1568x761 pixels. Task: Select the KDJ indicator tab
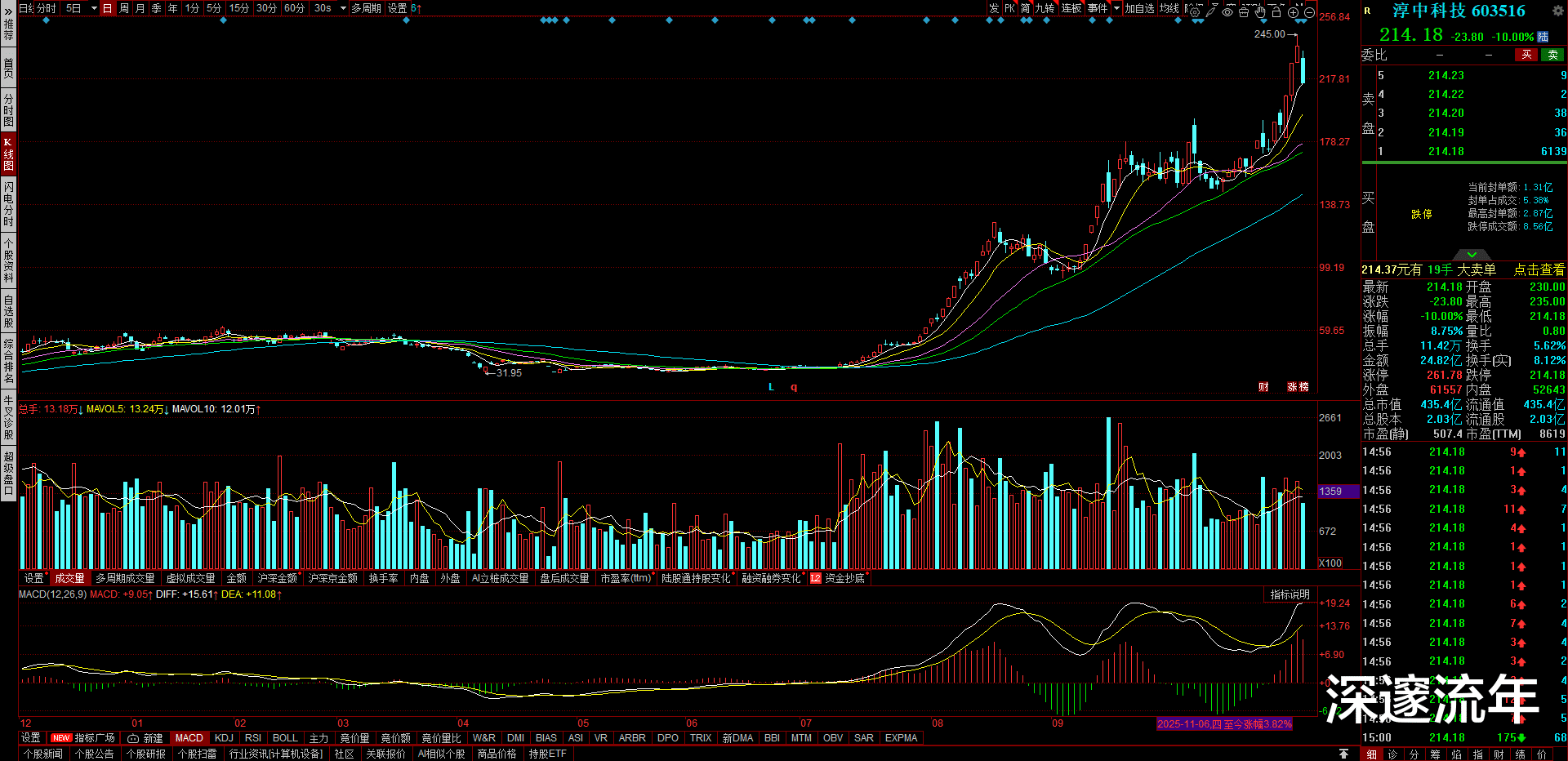coord(224,738)
